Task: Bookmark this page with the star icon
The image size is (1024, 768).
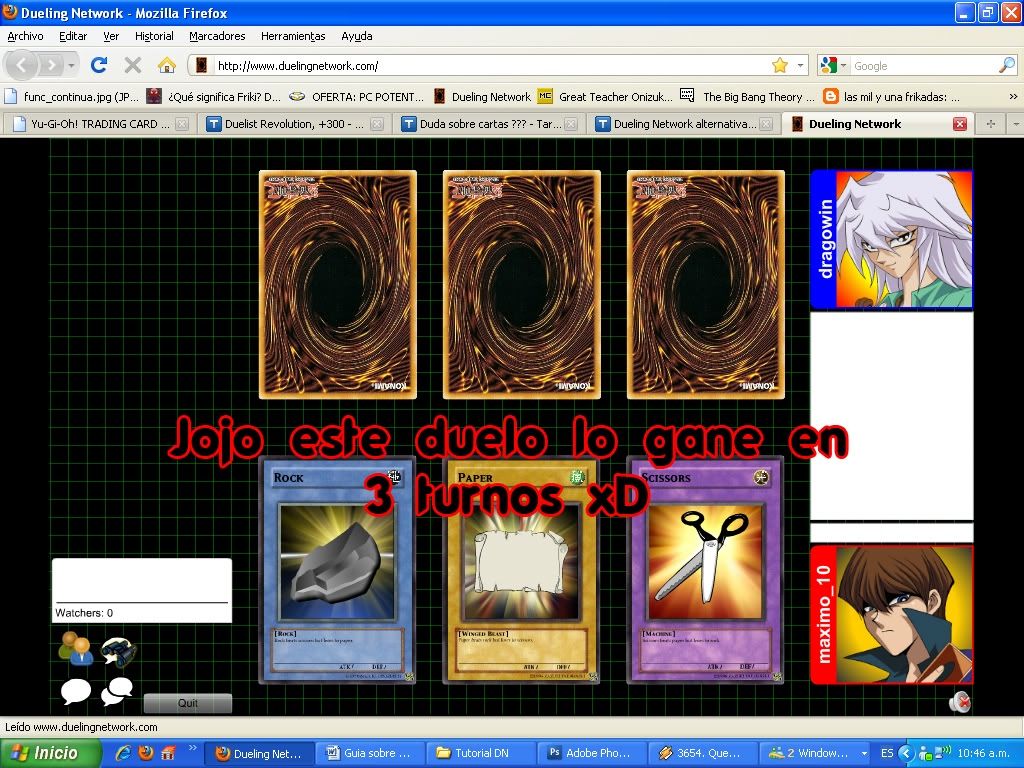Action: coord(780,65)
